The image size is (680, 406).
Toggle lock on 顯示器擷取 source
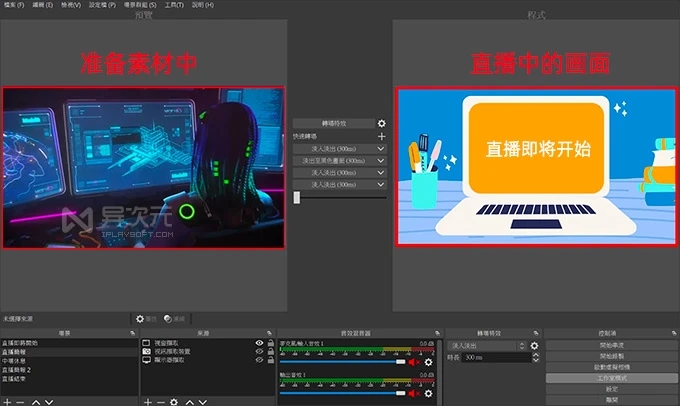point(270,361)
